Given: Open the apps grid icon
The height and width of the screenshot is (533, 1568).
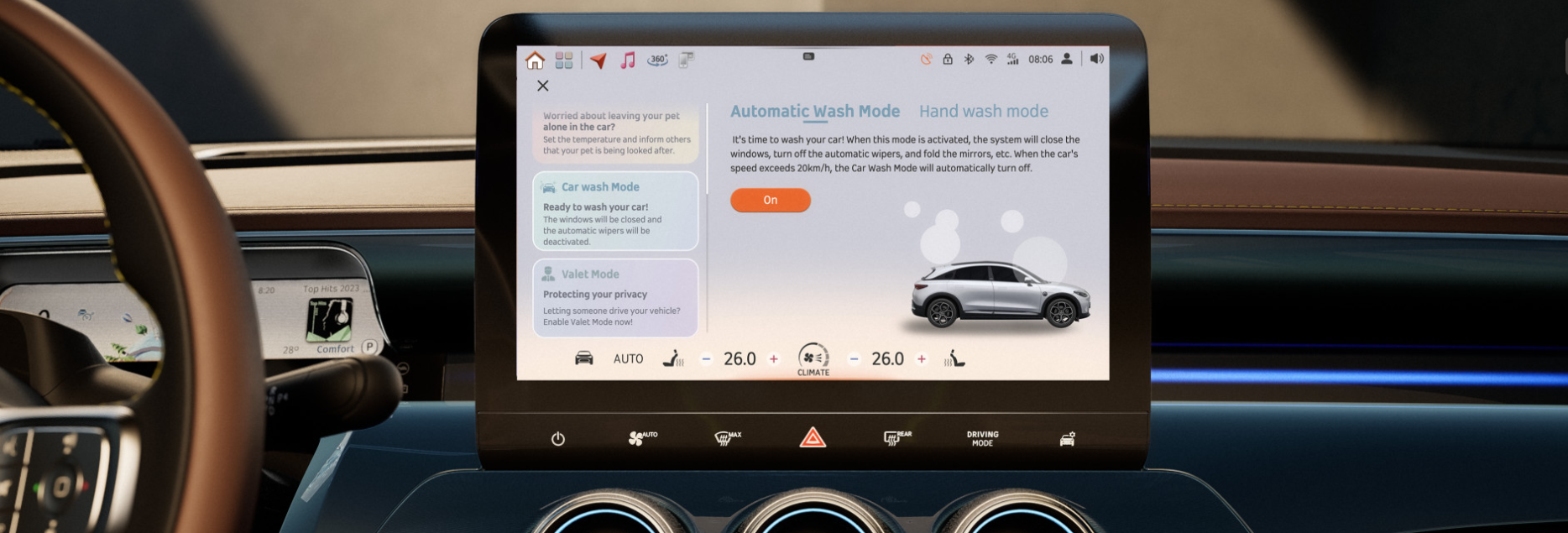Looking at the screenshot, I should (x=564, y=60).
